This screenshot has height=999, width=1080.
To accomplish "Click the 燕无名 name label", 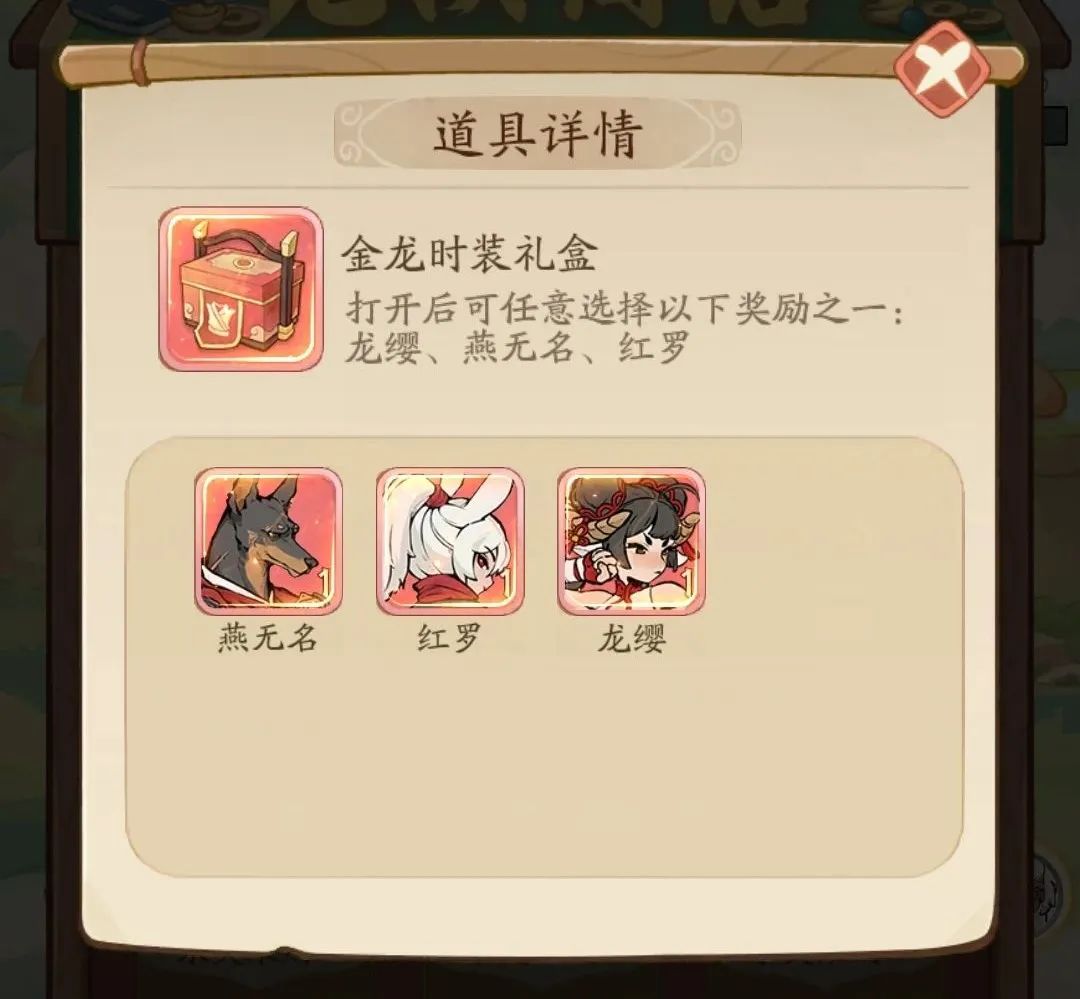I will click(267, 639).
